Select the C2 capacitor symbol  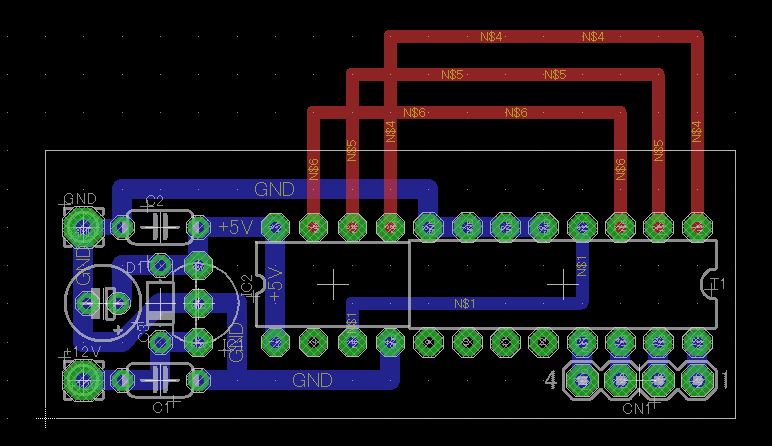pyautogui.click(x=158, y=227)
